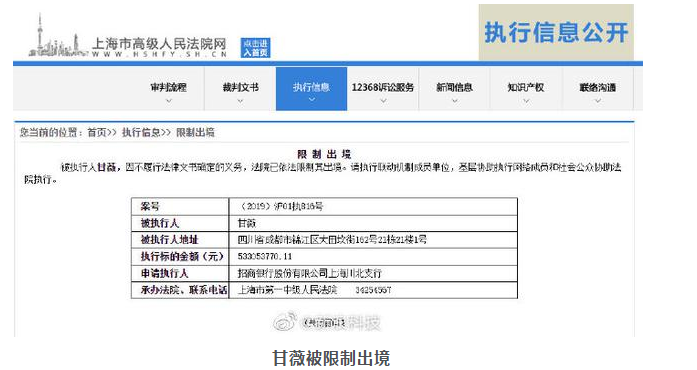
Task: Expand chevron under 12368诉讼服务
Action: click(x=383, y=101)
